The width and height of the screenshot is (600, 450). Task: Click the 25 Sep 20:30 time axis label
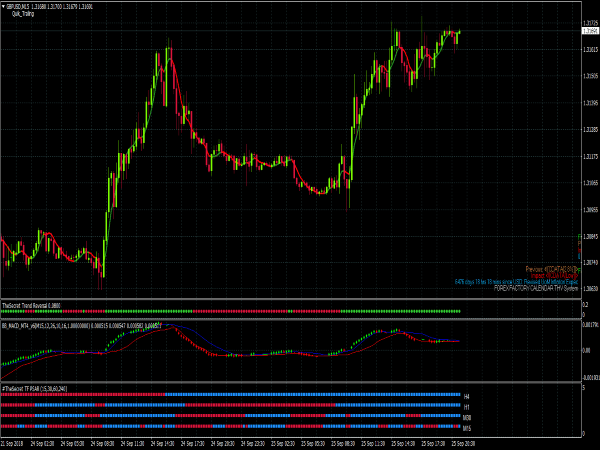pos(463,443)
